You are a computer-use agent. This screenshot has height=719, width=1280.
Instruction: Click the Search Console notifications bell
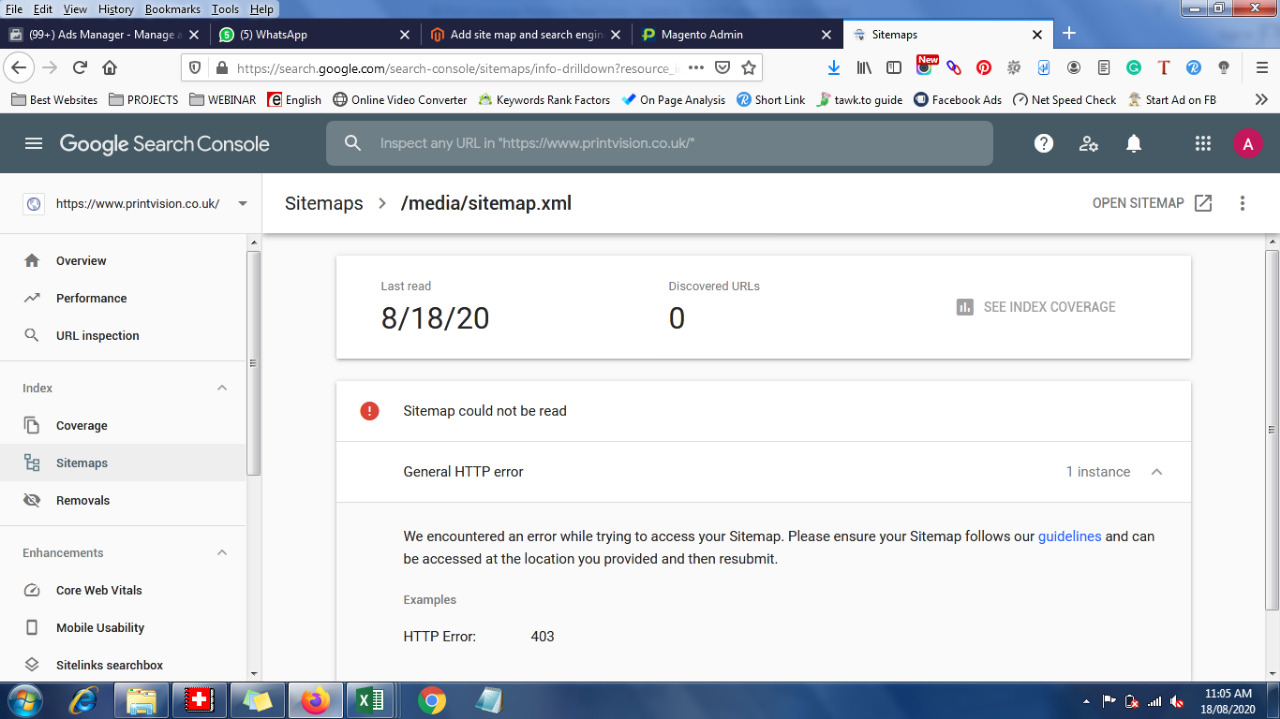1133,143
